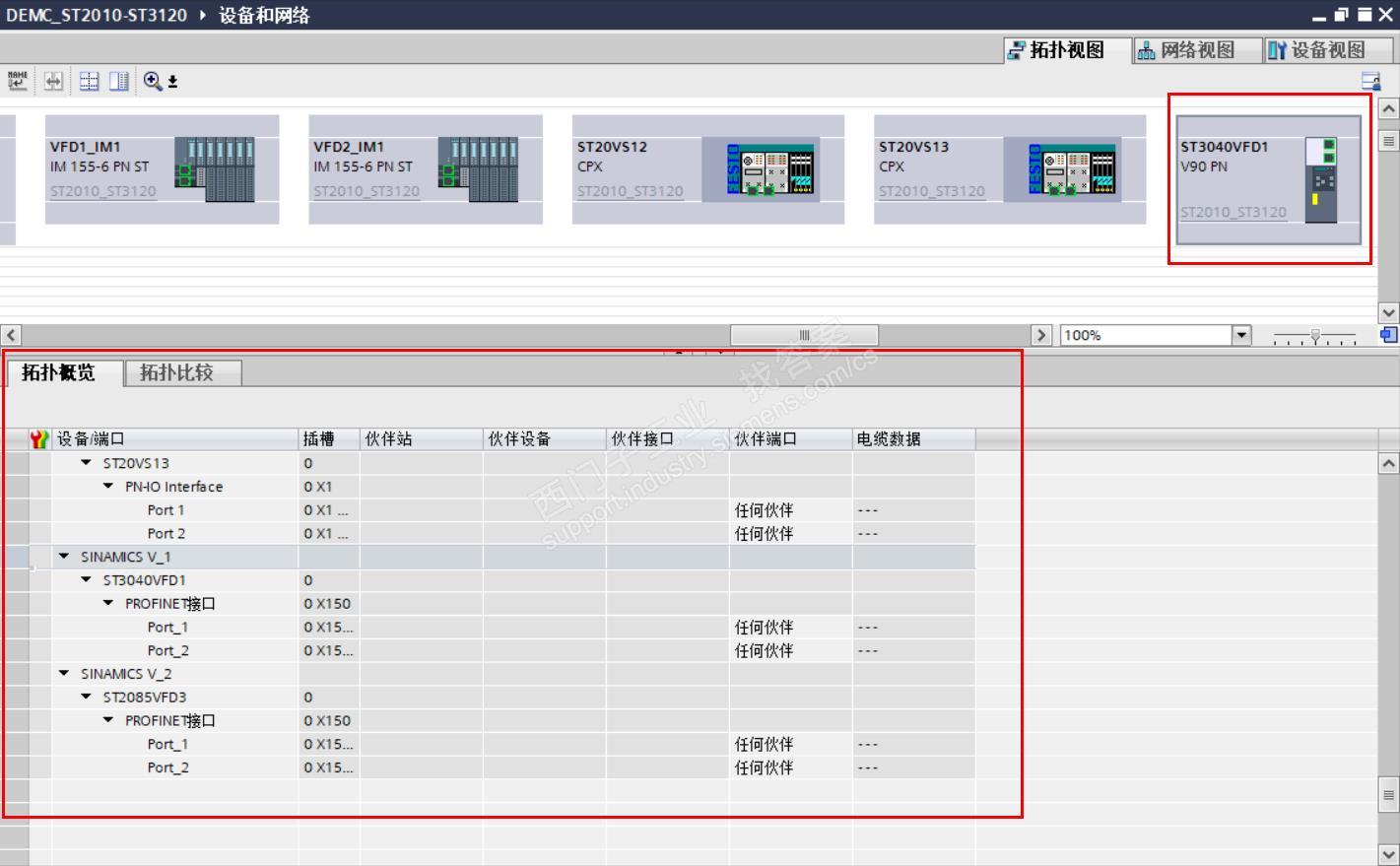Viewport: 1400px width, 866px height.
Task: Switch to the 网络视图 tab
Action: pos(1197,50)
